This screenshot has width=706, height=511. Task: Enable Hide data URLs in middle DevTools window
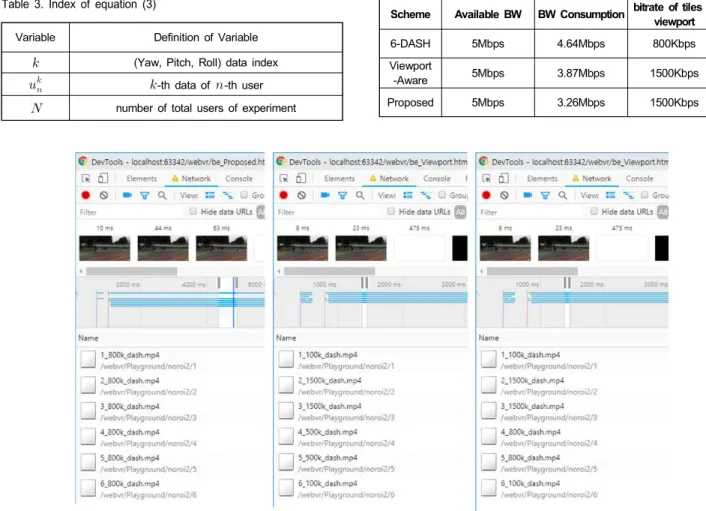coord(391,211)
